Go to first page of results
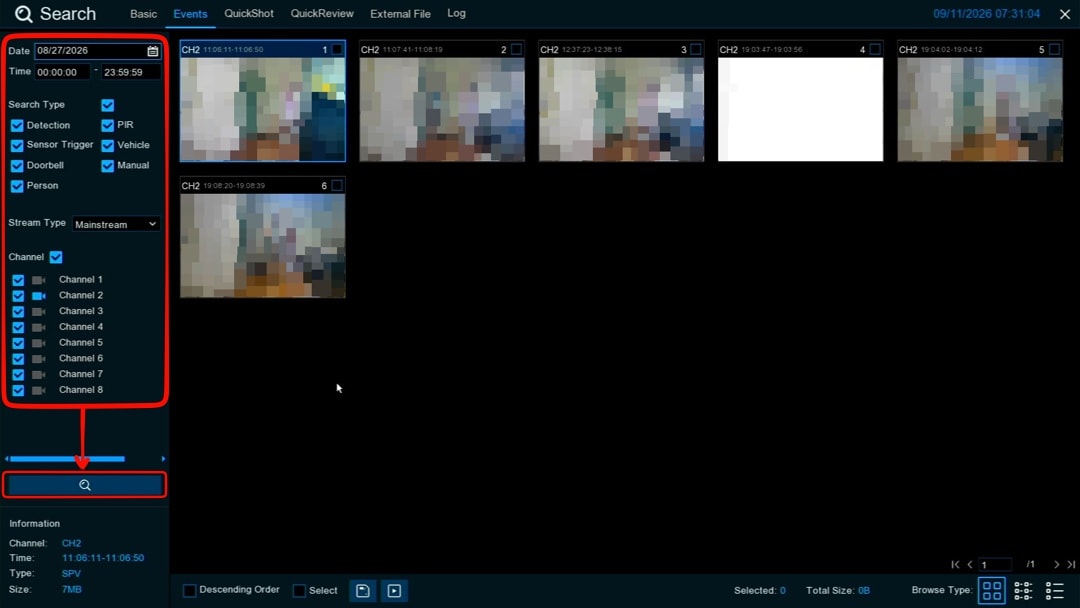This screenshot has height=608, width=1080. [955, 565]
